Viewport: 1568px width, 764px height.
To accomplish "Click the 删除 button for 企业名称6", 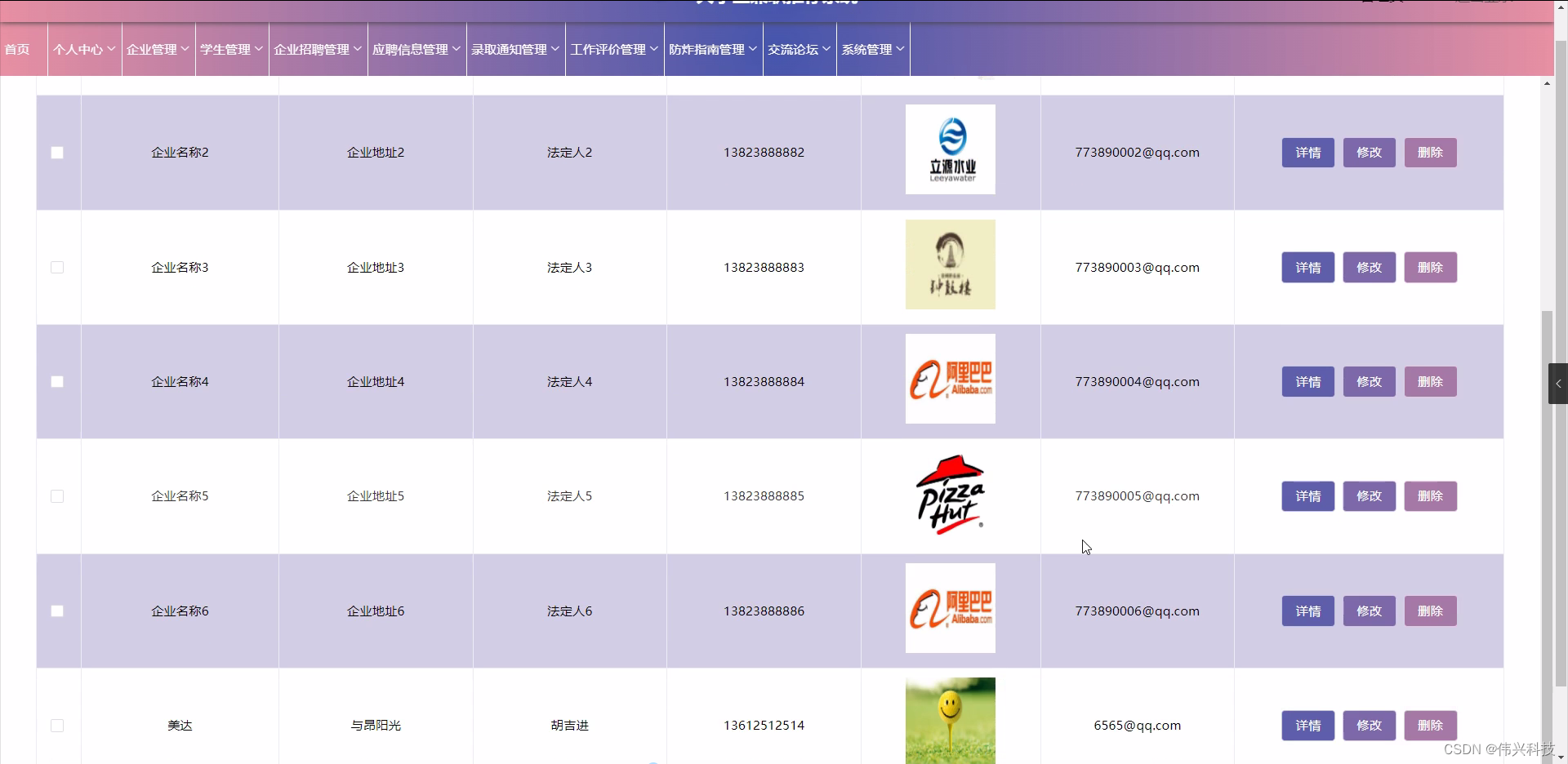I will (x=1430, y=611).
